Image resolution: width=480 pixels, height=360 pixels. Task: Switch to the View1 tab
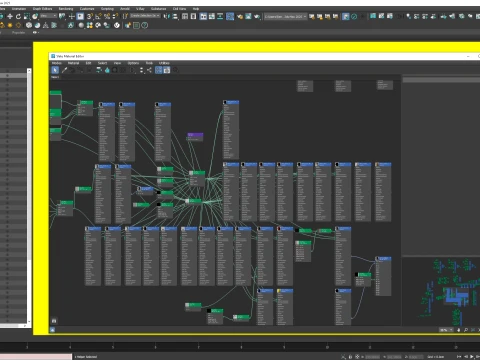point(55,77)
